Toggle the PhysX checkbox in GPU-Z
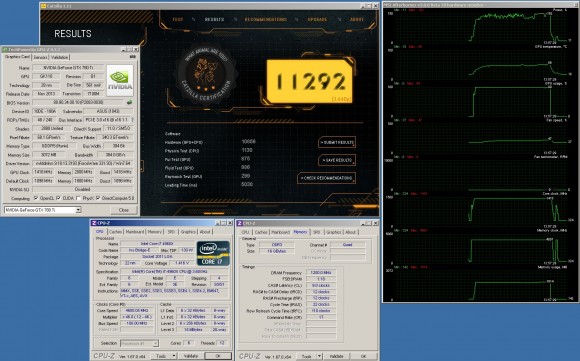The height and width of the screenshot is (361, 580). [78, 198]
